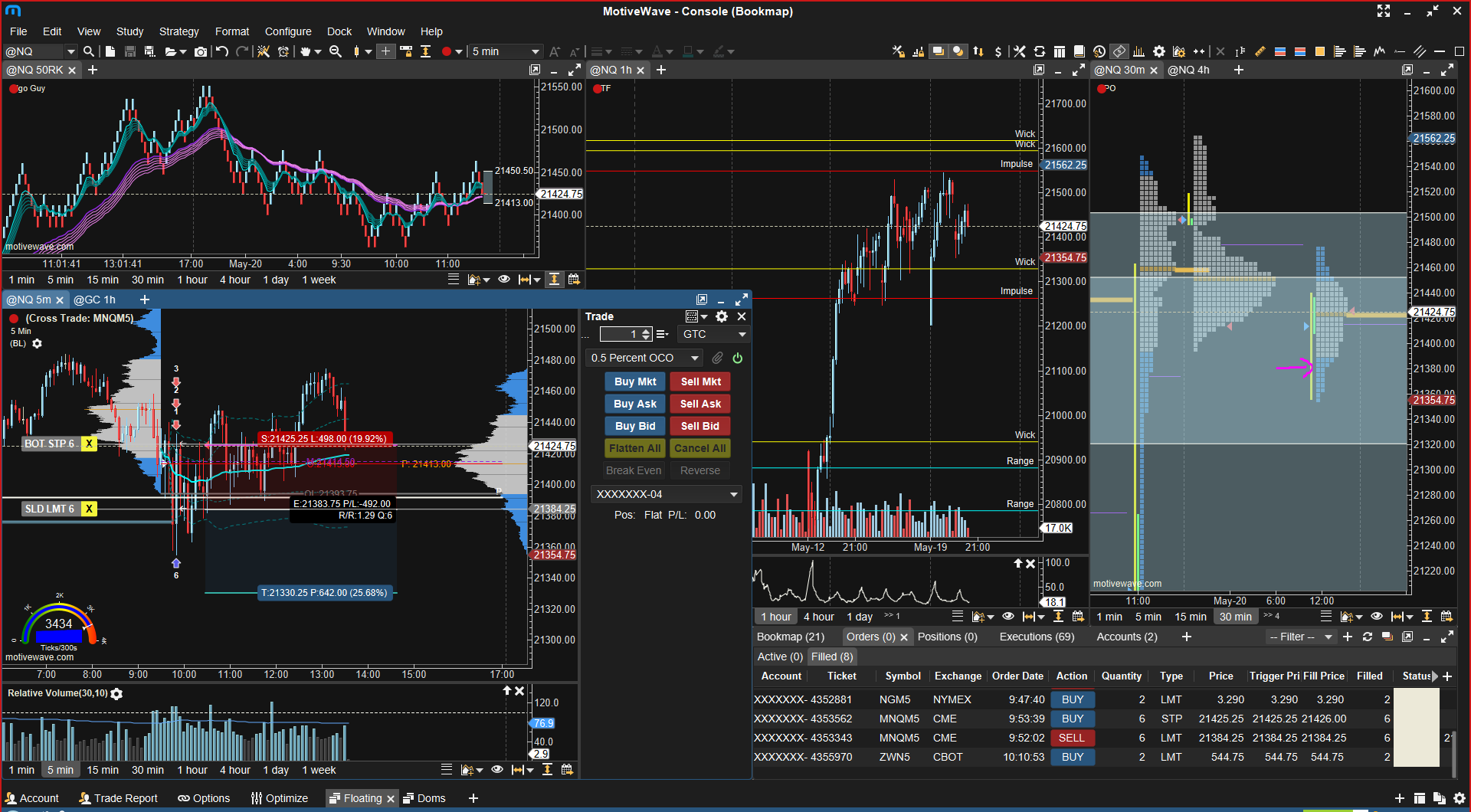The height and width of the screenshot is (812, 1471).
Task: Click the Flatten All button
Action: 635,448
